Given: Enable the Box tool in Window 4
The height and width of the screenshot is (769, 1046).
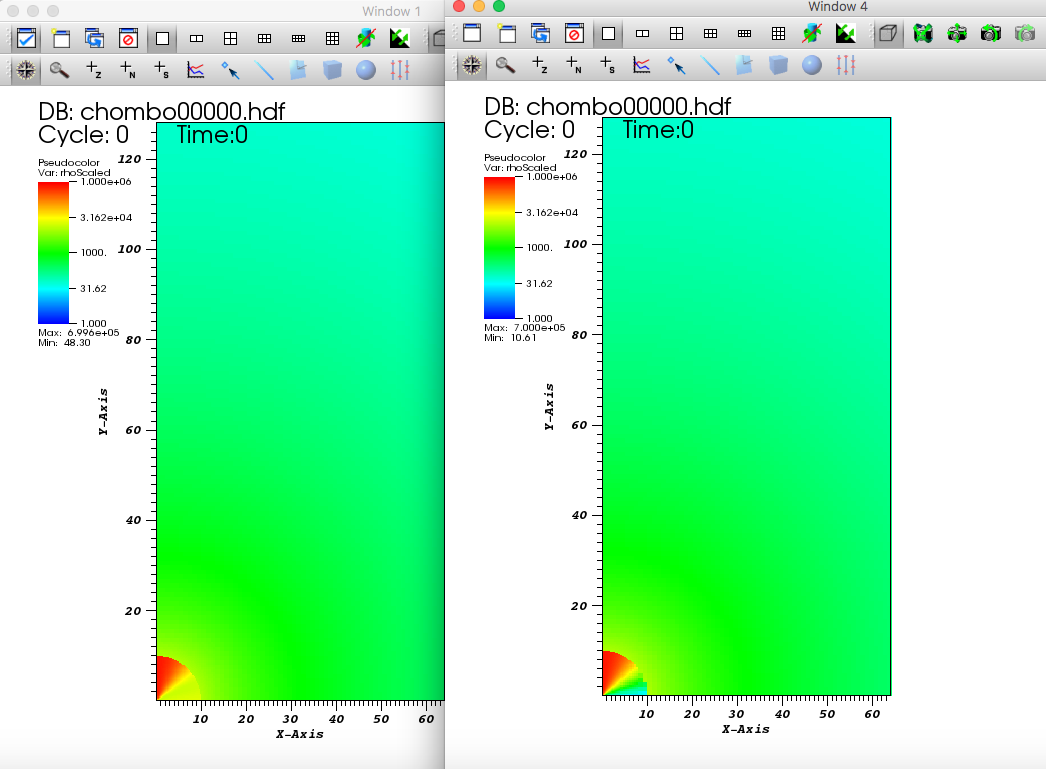Looking at the screenshot, I should tap(778, 65).
